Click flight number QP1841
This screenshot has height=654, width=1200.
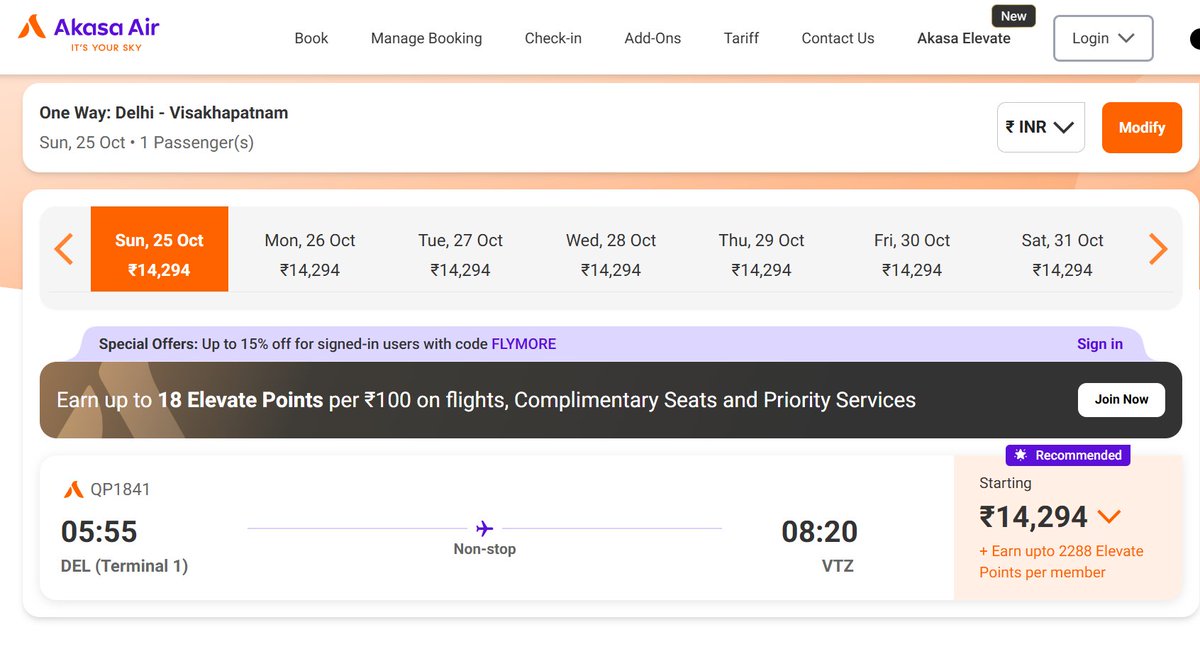120,490
